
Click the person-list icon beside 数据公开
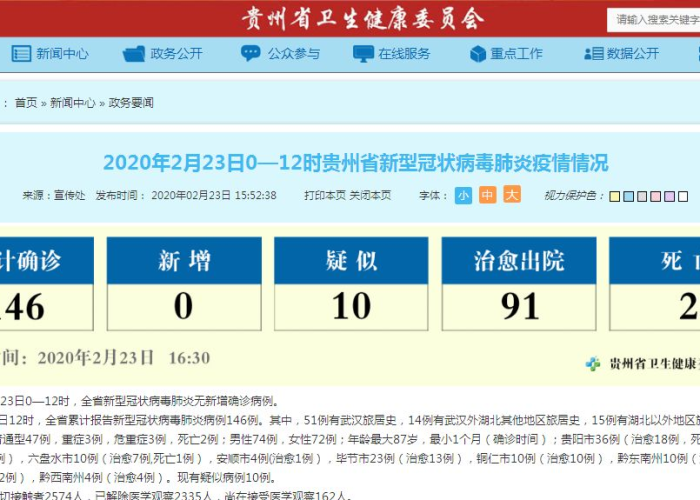point(594,54)
